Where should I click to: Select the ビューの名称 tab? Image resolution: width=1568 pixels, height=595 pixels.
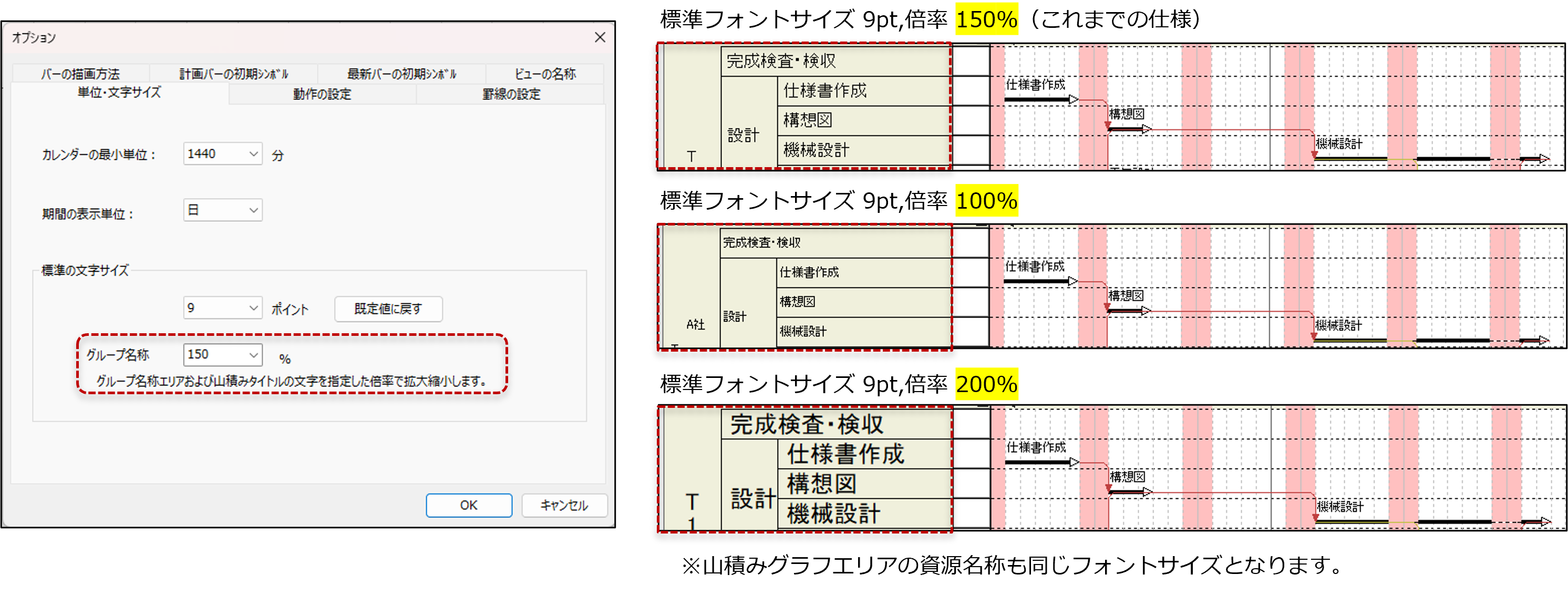click(545, 74)
